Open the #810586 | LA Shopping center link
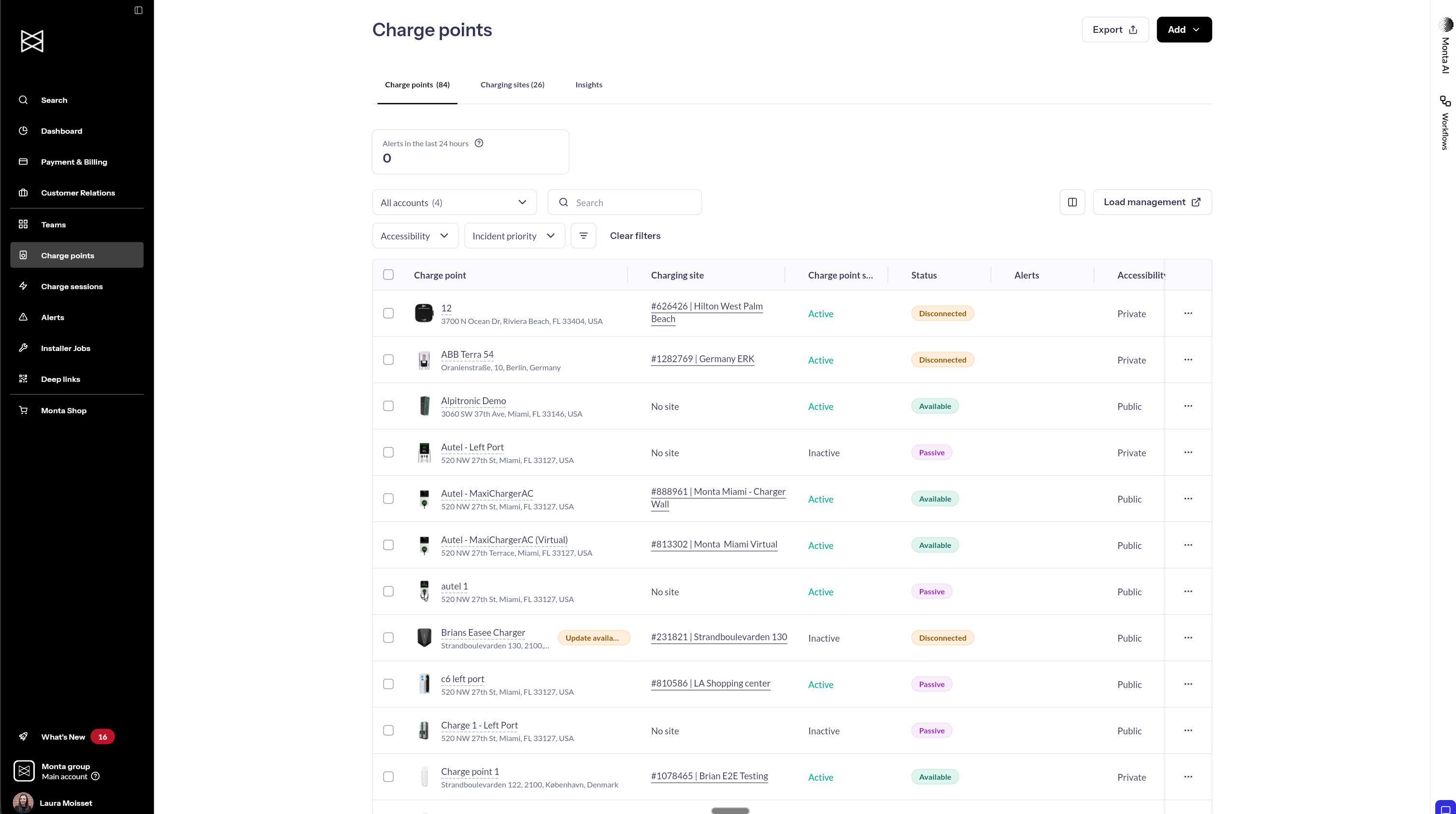This screenshot has height=814, width=1456. coord(711,683)
